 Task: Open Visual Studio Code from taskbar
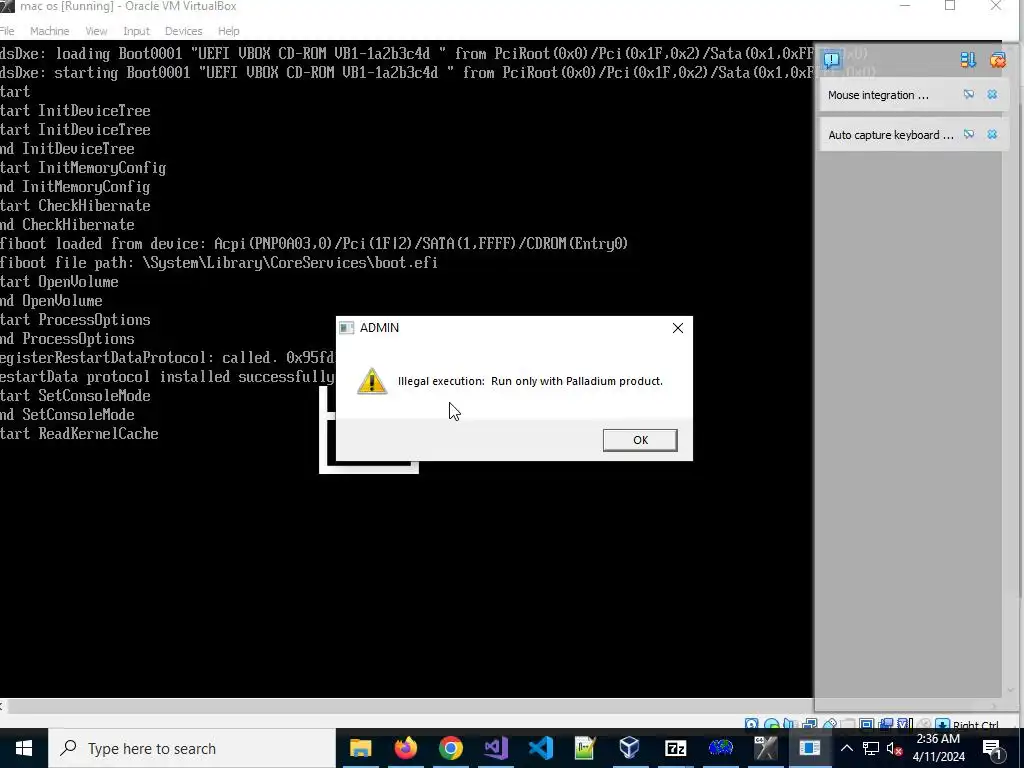point(541,748)
